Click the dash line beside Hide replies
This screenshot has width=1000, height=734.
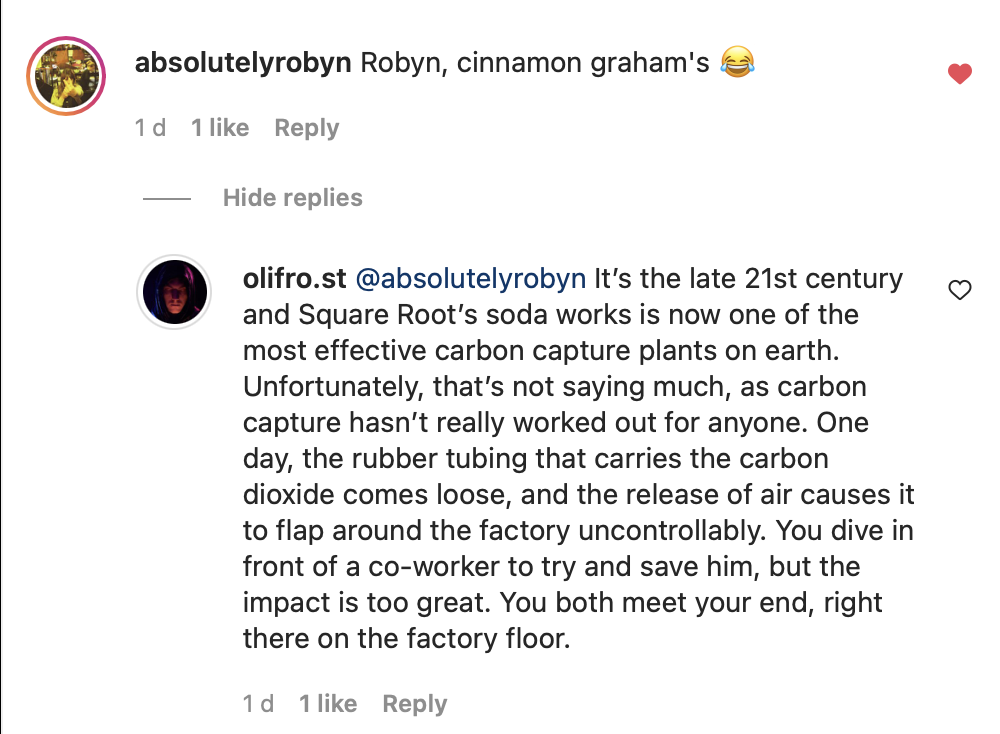pos(167,198)
